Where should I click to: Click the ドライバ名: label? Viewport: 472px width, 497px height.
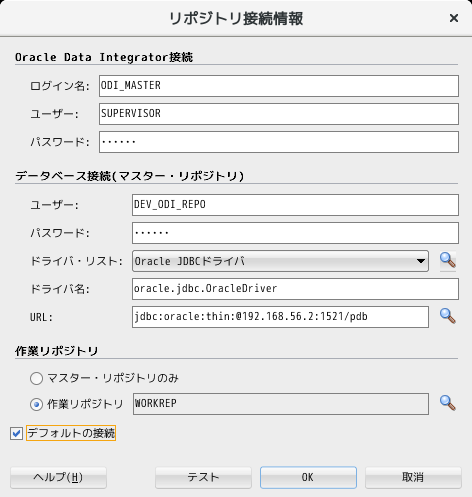point(60,289)
